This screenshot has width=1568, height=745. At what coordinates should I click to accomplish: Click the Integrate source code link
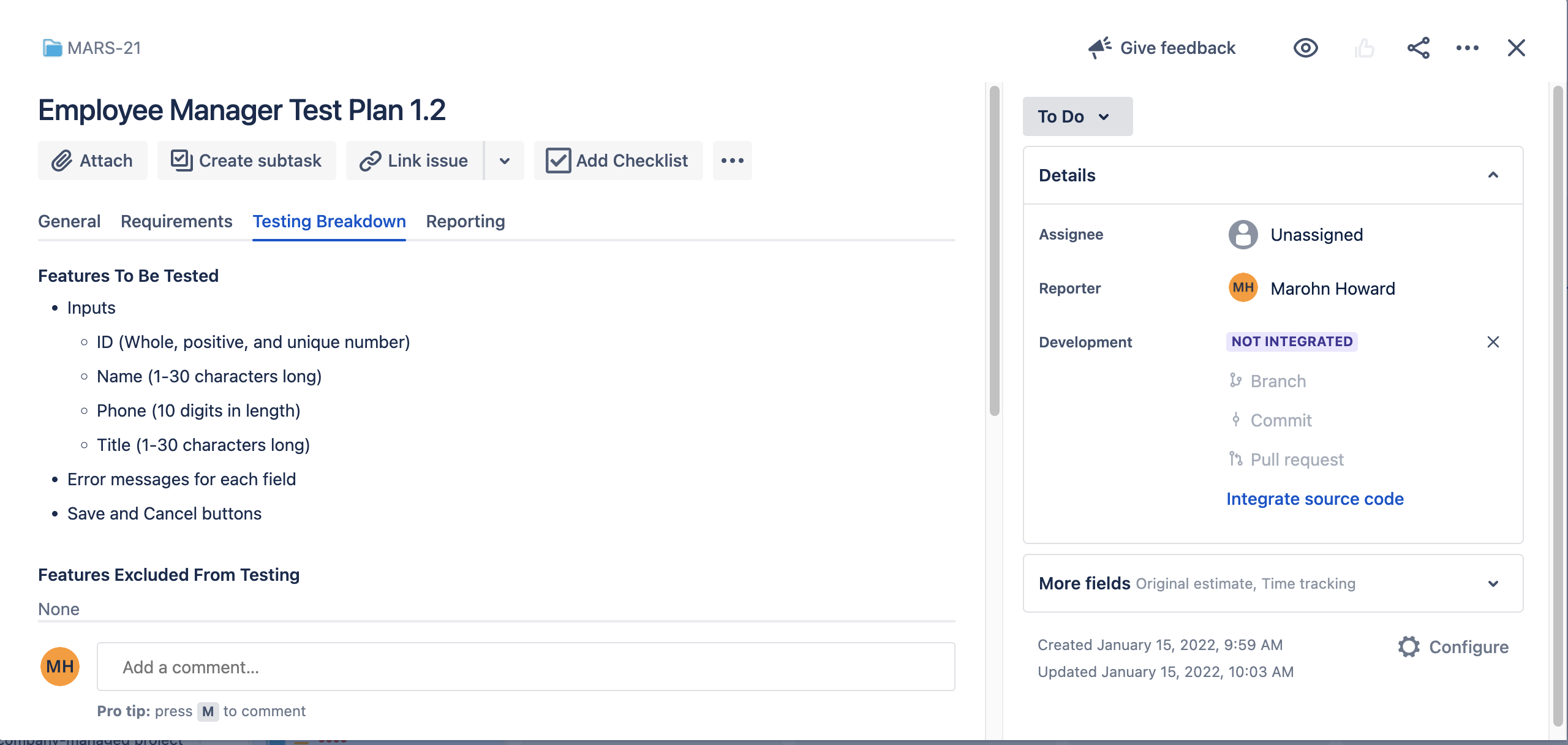[x=1314, y=499]
